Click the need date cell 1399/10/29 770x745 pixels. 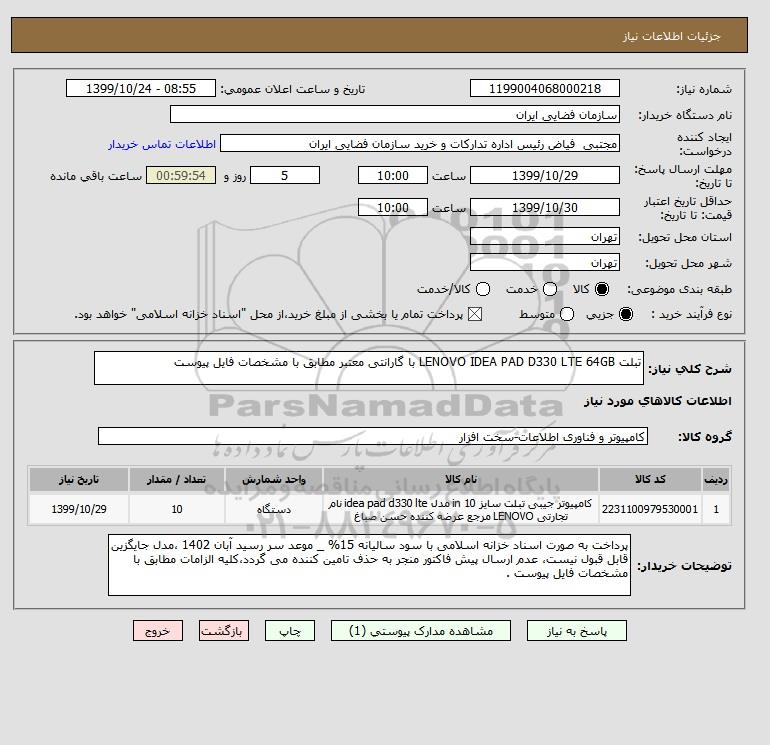coord(79,509)
